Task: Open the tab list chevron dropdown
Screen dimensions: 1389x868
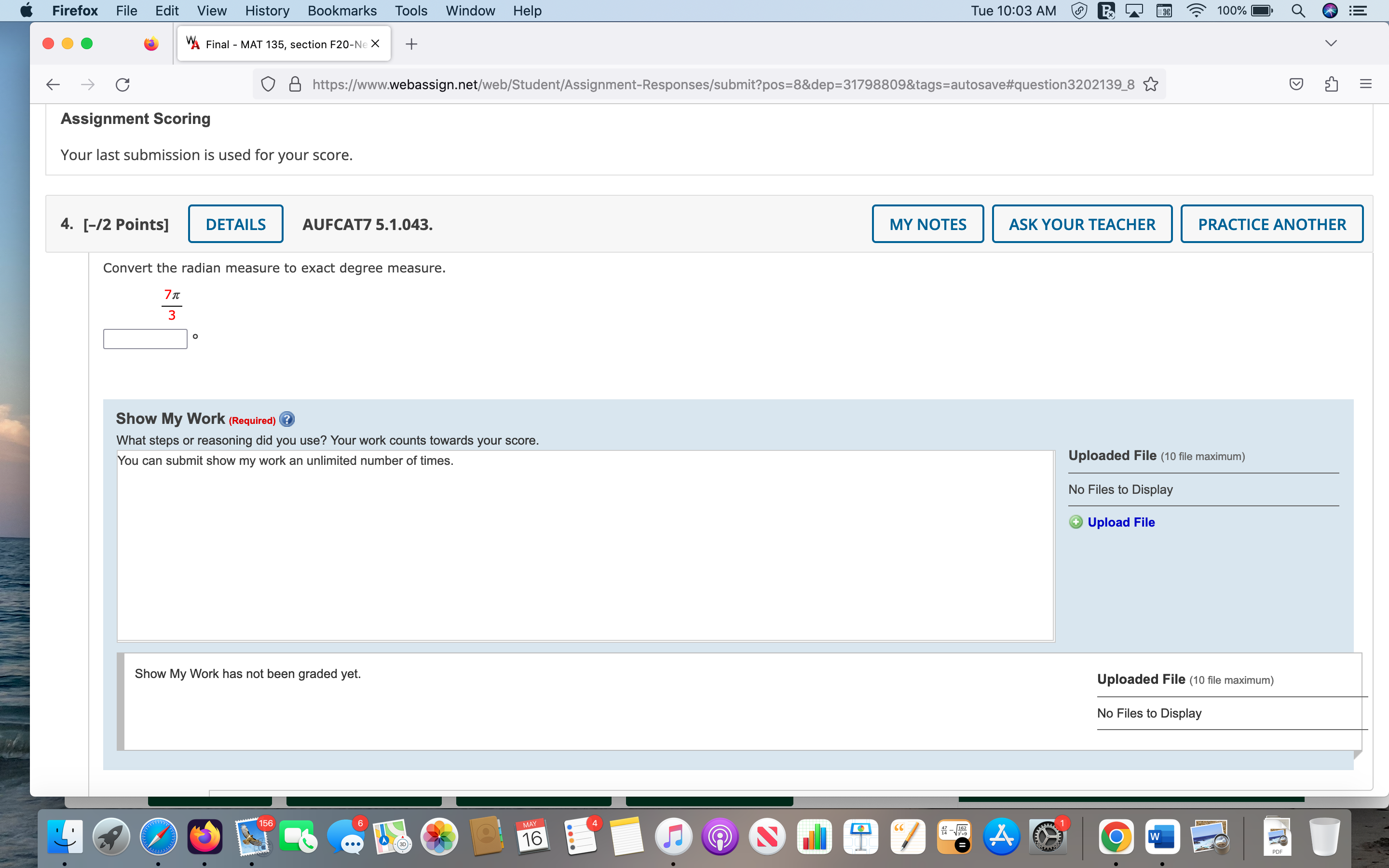Action: point(1331,43)
